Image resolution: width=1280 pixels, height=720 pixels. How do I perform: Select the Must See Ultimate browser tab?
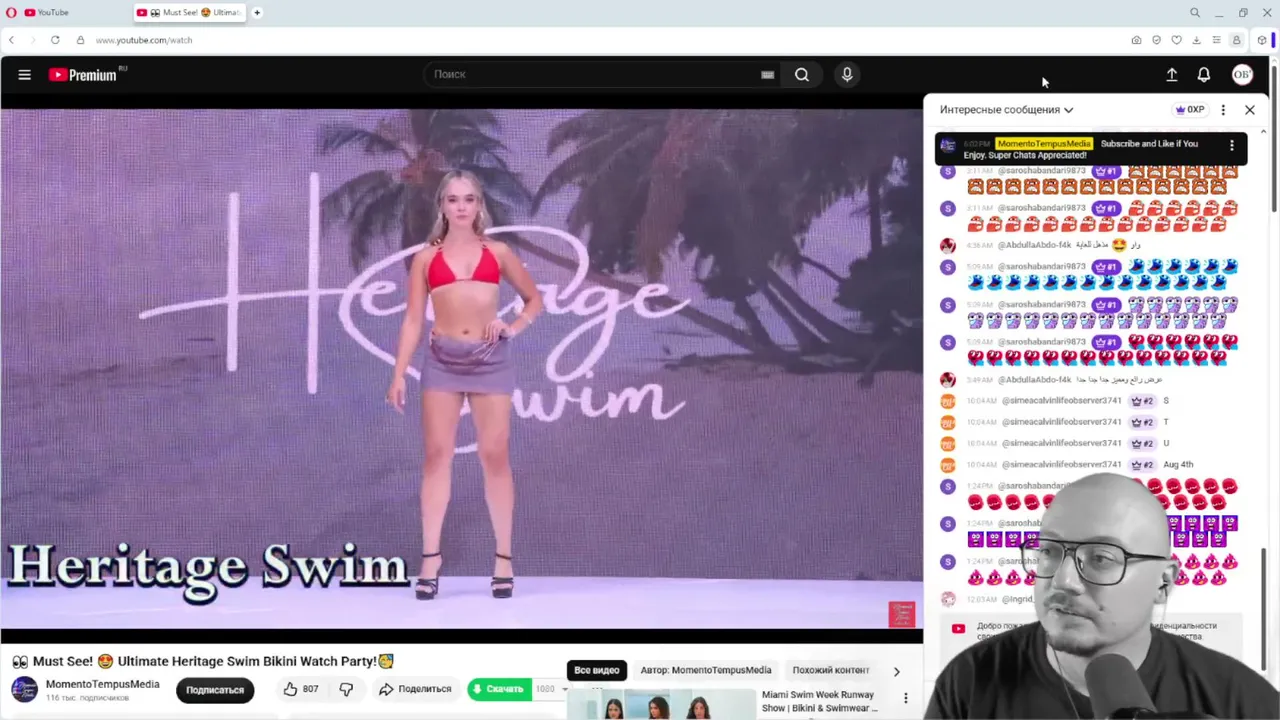pyautogui.click(x=188, y=13)
